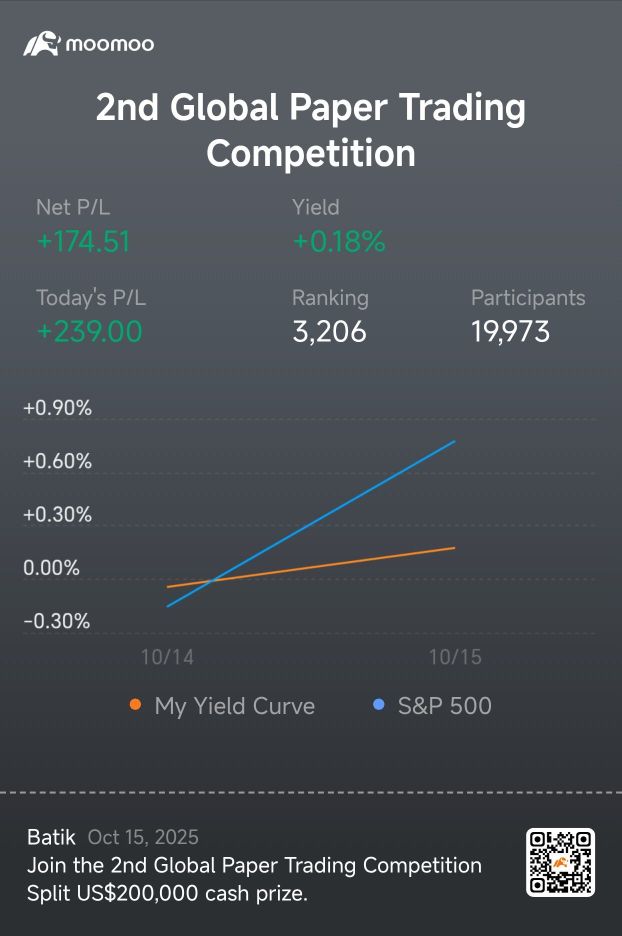Tap Today's P/L value +239.00
This screenshot has width=622, height=936.
pyautogui.click(x=90, y=332)
